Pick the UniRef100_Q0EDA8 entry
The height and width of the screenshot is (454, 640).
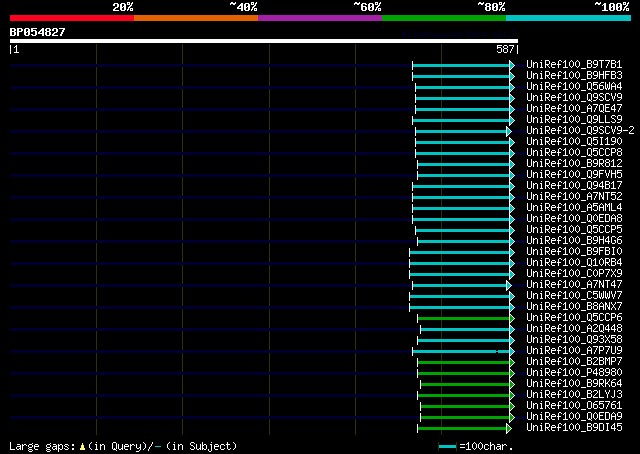click(574, 219)
